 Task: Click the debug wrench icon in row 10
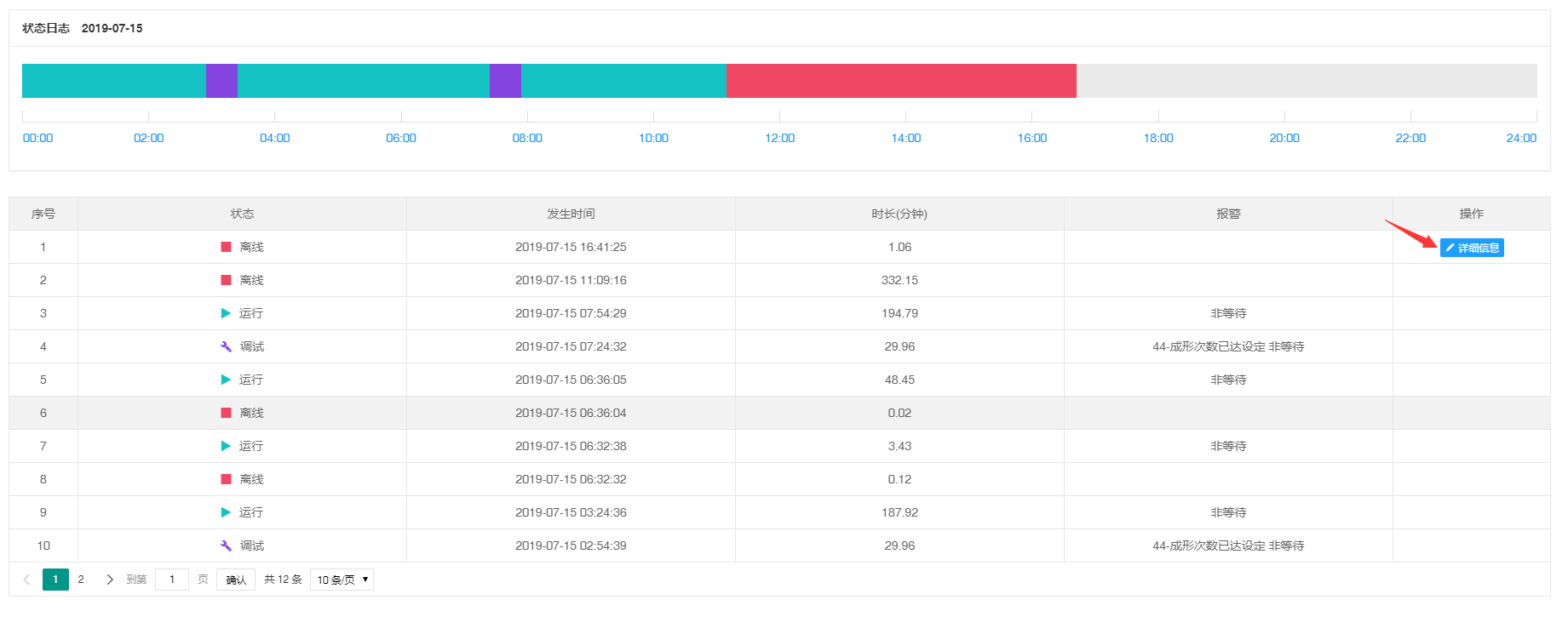point(226,546)
